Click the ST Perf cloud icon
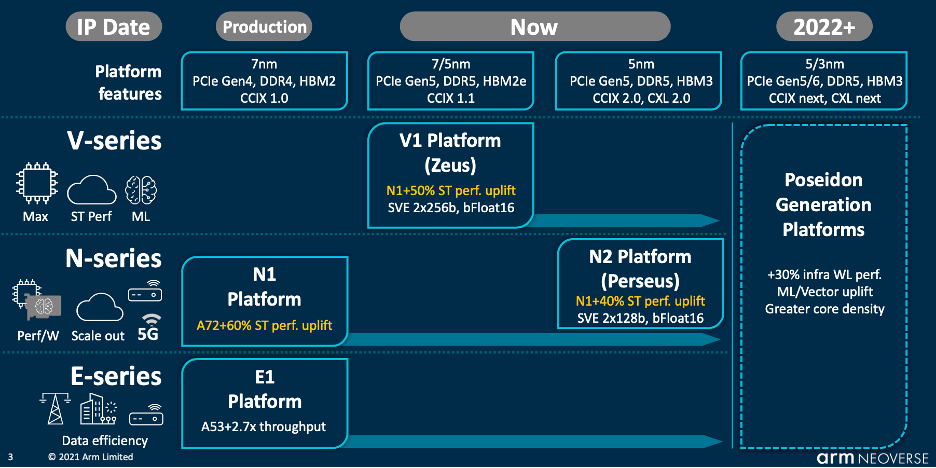 (91, 192)
